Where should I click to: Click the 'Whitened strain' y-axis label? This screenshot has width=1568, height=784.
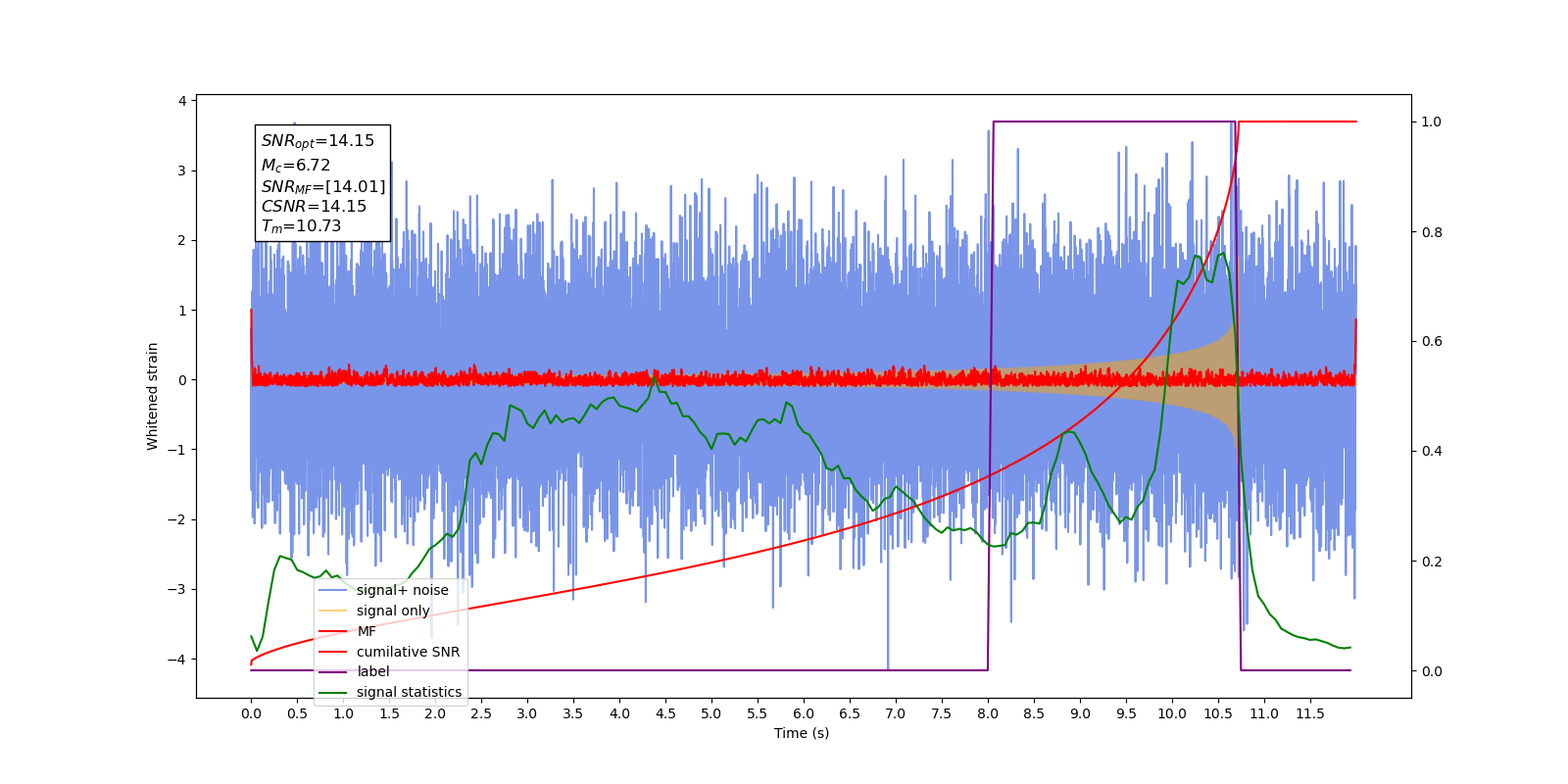pyautogui.click(x=152, y=396)
